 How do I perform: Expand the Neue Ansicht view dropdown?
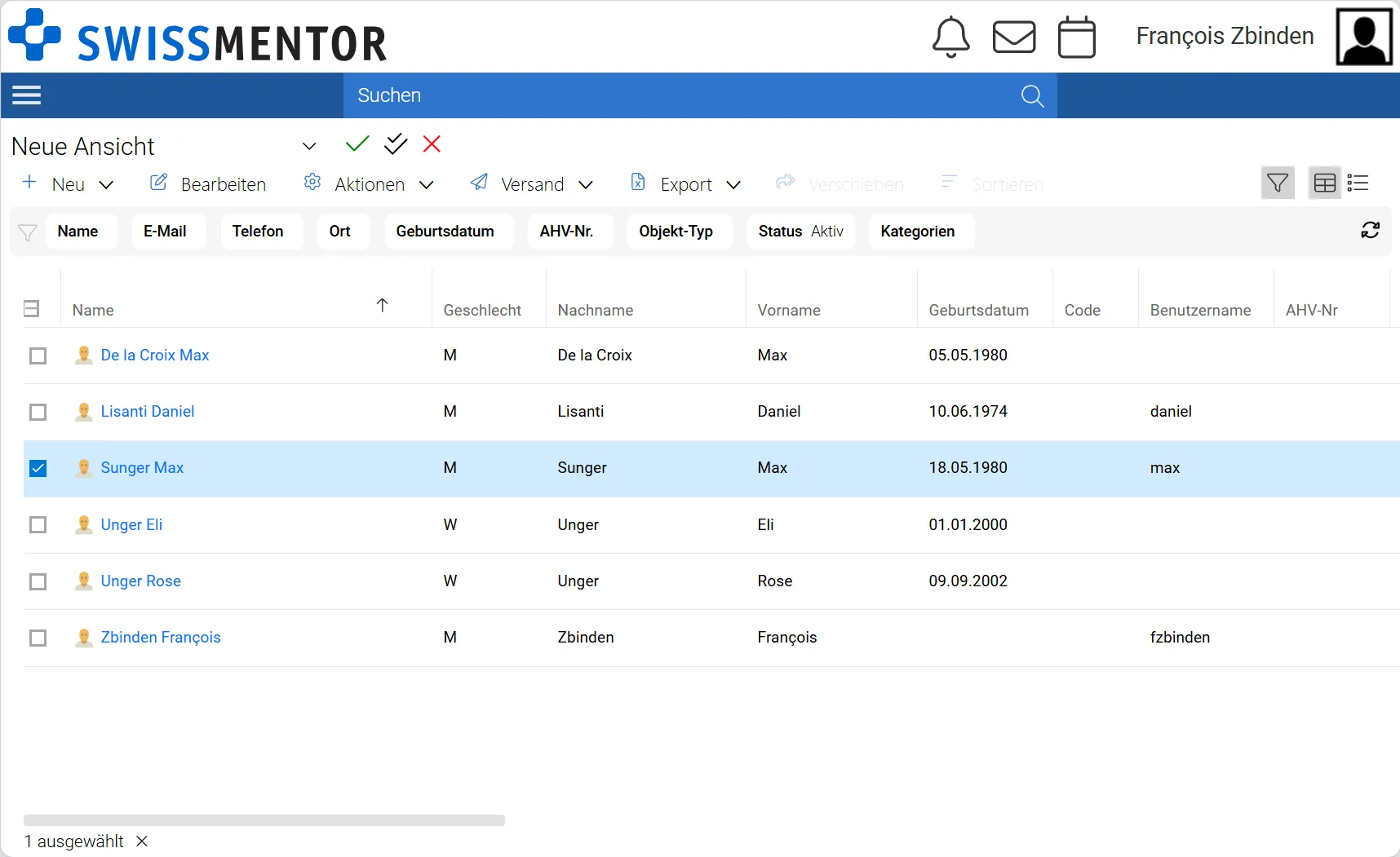click(308, 147)
